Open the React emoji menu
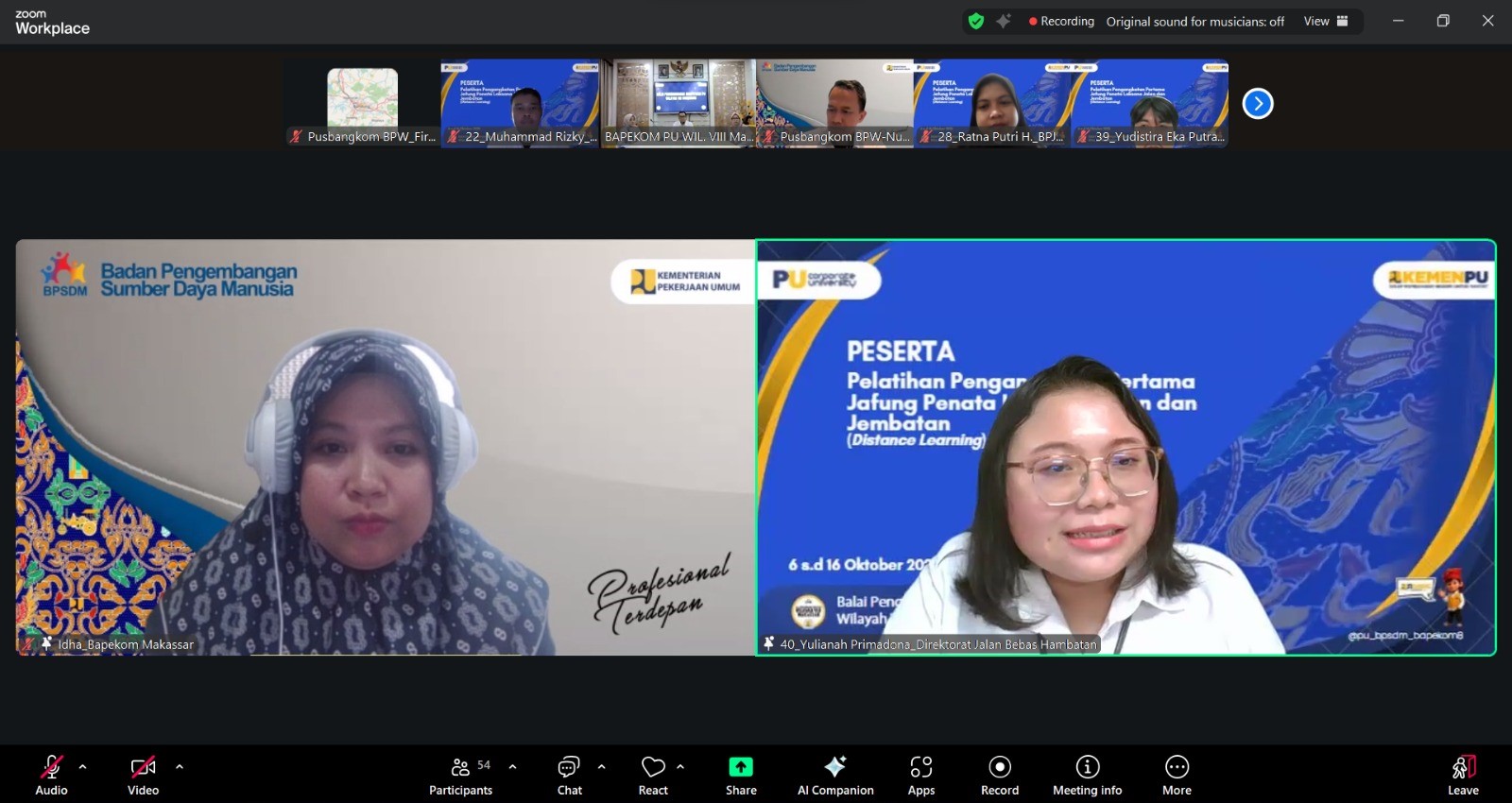The image size is (1512, 803). [x=652, y=775]
